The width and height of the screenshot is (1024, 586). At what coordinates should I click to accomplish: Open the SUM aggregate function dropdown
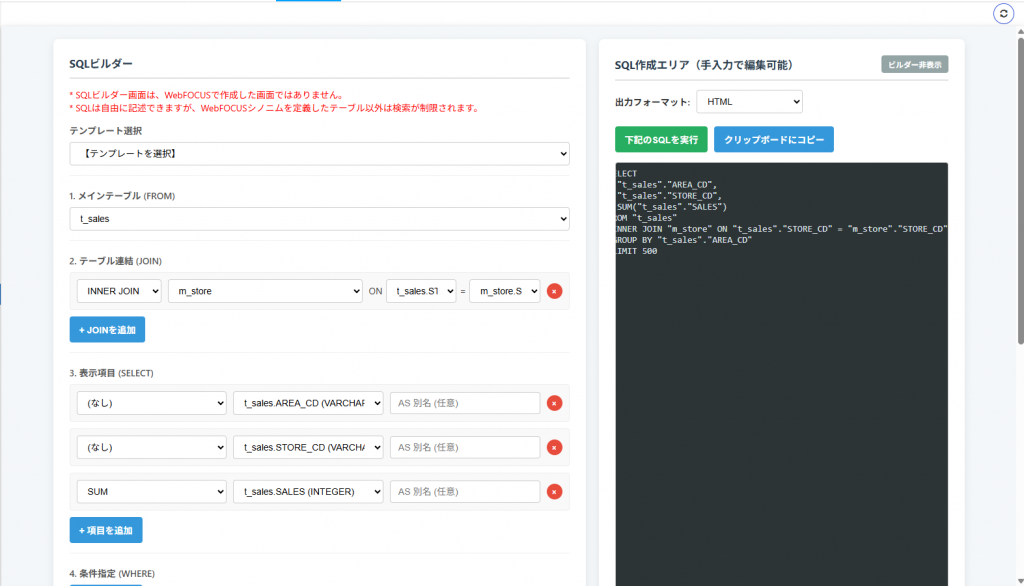[152, 492]
